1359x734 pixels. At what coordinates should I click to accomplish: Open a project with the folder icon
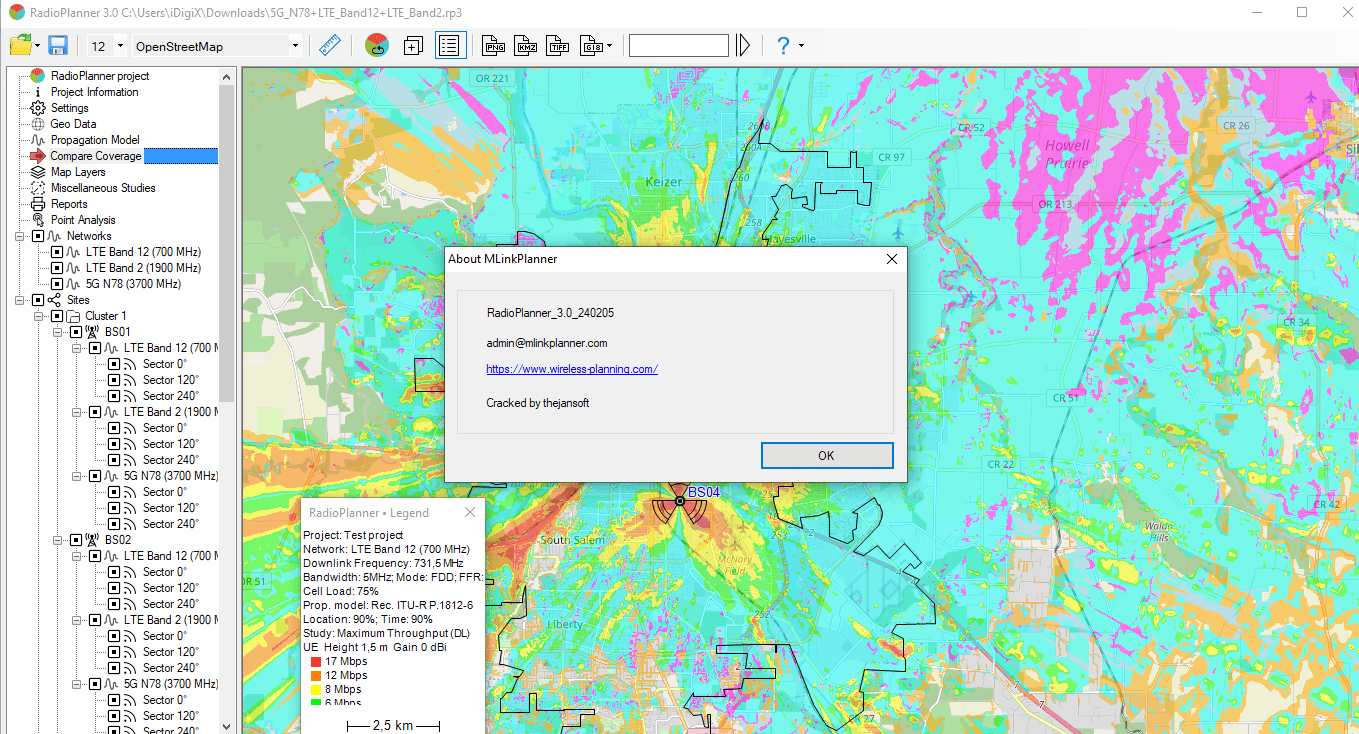[20, 46]
